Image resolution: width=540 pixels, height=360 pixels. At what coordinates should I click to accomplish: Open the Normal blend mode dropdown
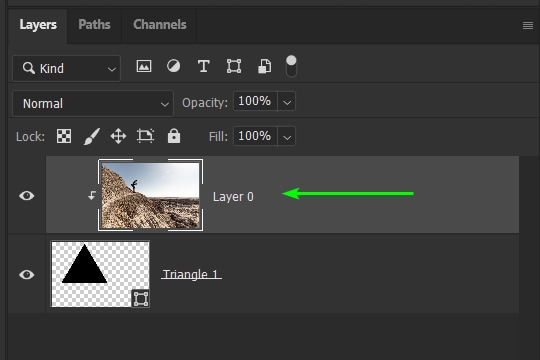click(x=93, y=103)
